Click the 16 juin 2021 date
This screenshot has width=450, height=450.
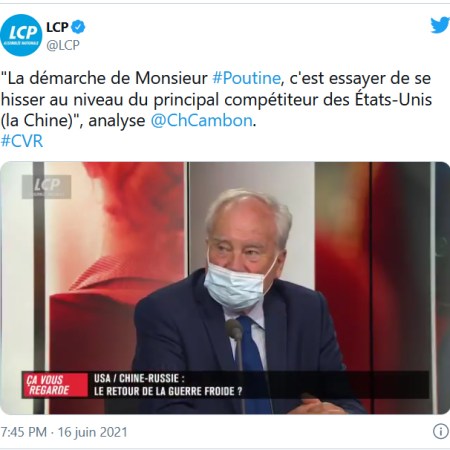(x=93, y=432)
